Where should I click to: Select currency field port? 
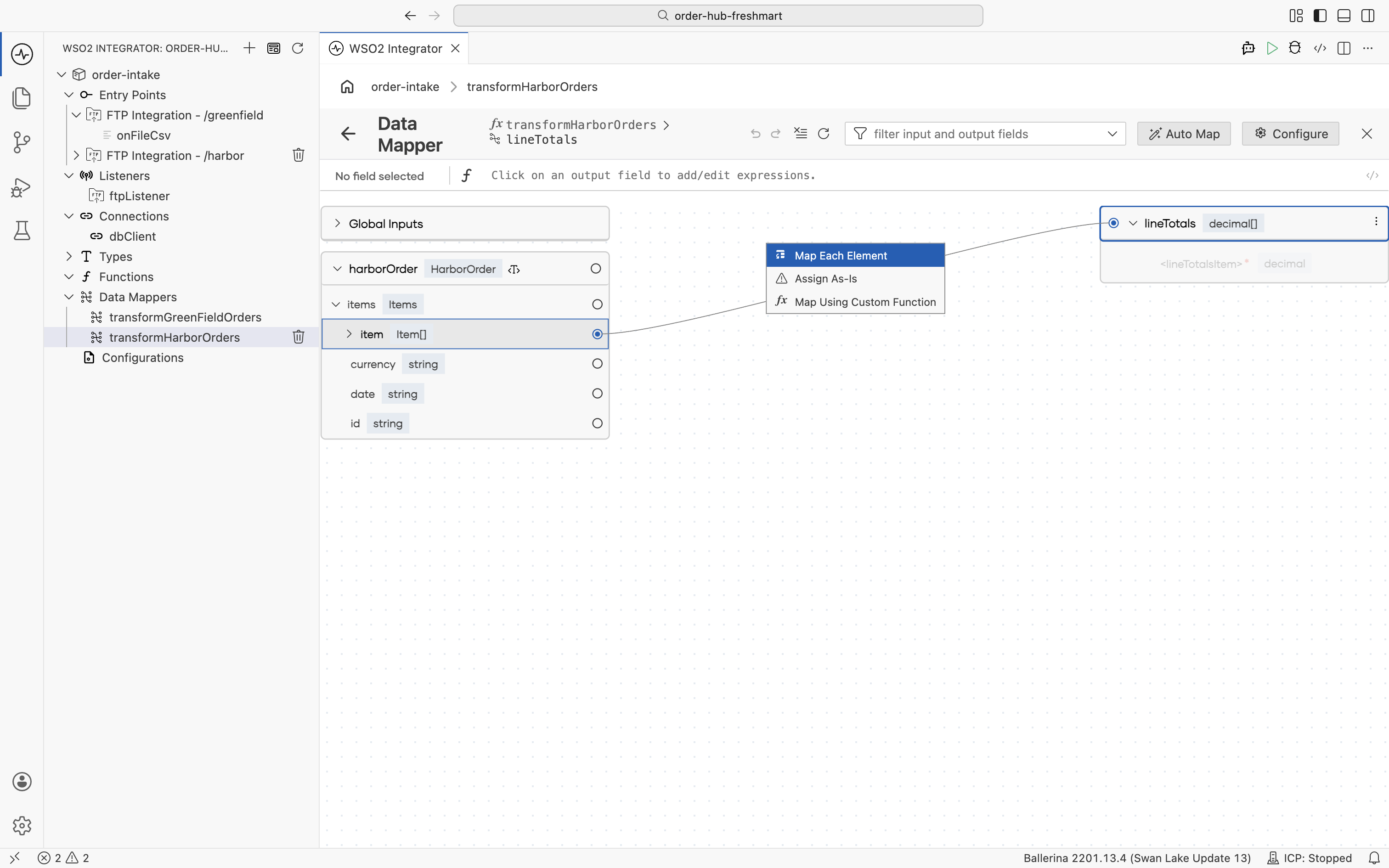[x=597, y=364]
